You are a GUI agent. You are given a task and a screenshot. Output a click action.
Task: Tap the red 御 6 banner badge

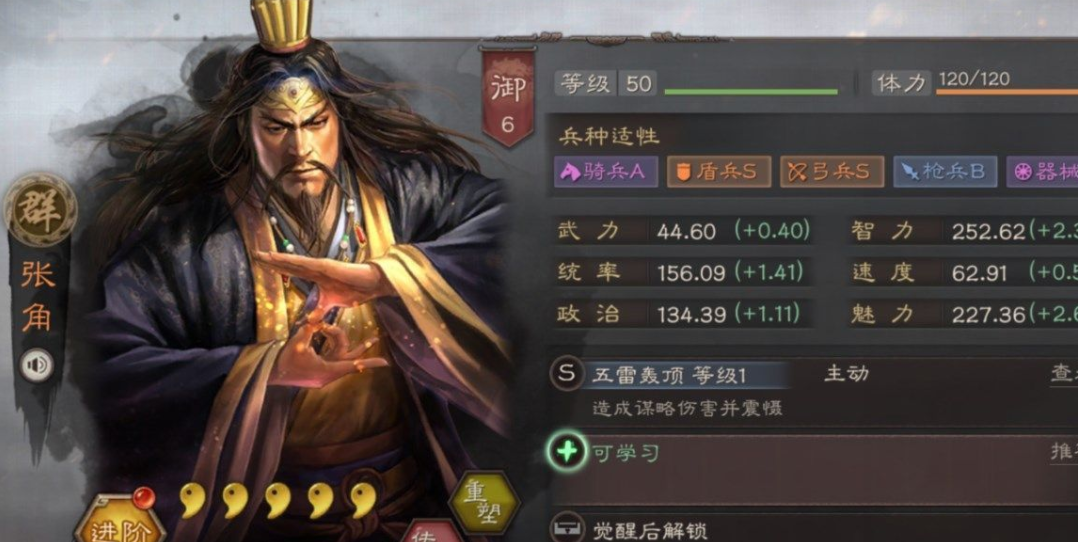pos(508,98)
